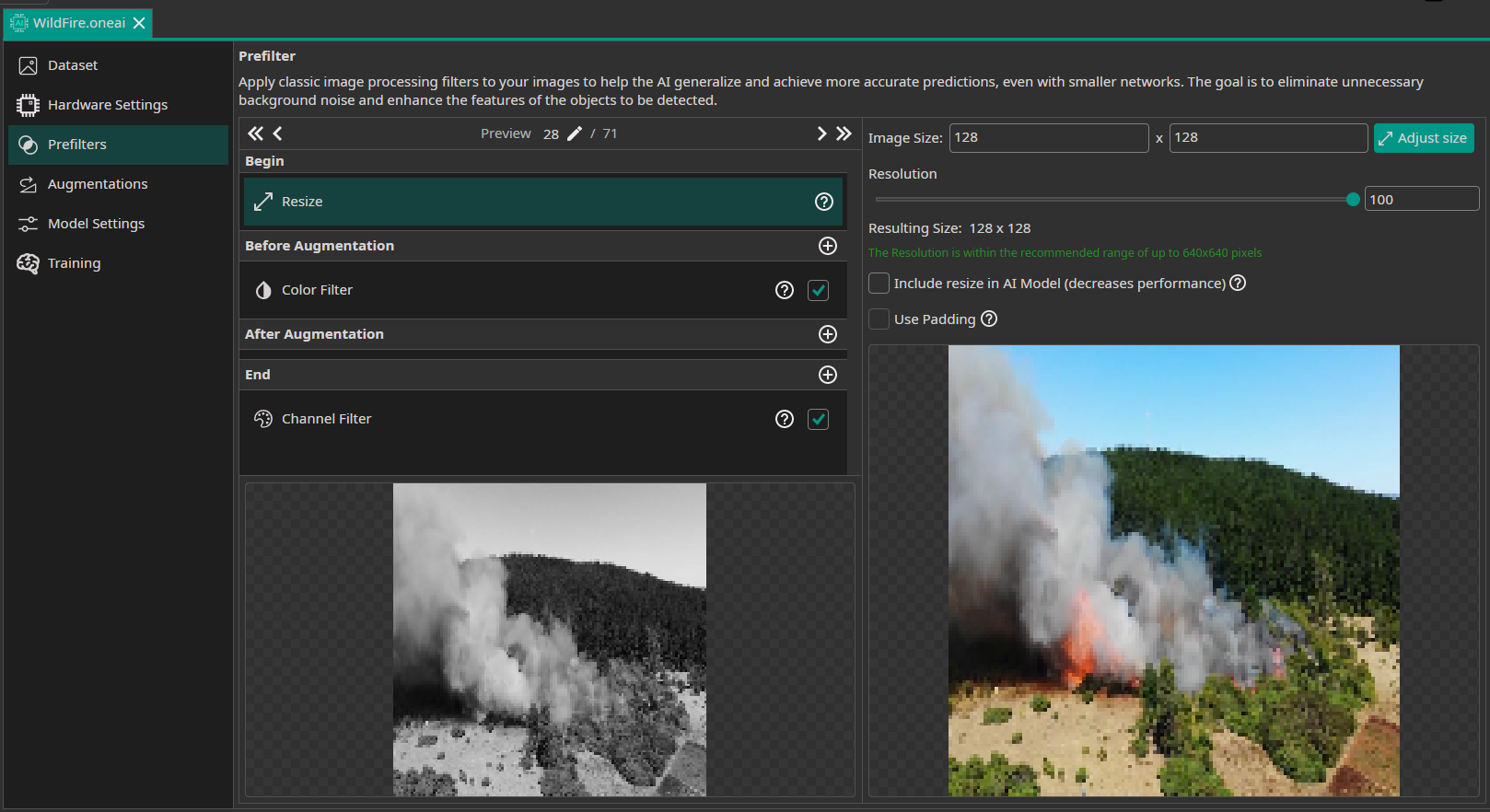Open the Augmentations section in sidebar
The image size is (1490, 812).
[x=98, y=184]
